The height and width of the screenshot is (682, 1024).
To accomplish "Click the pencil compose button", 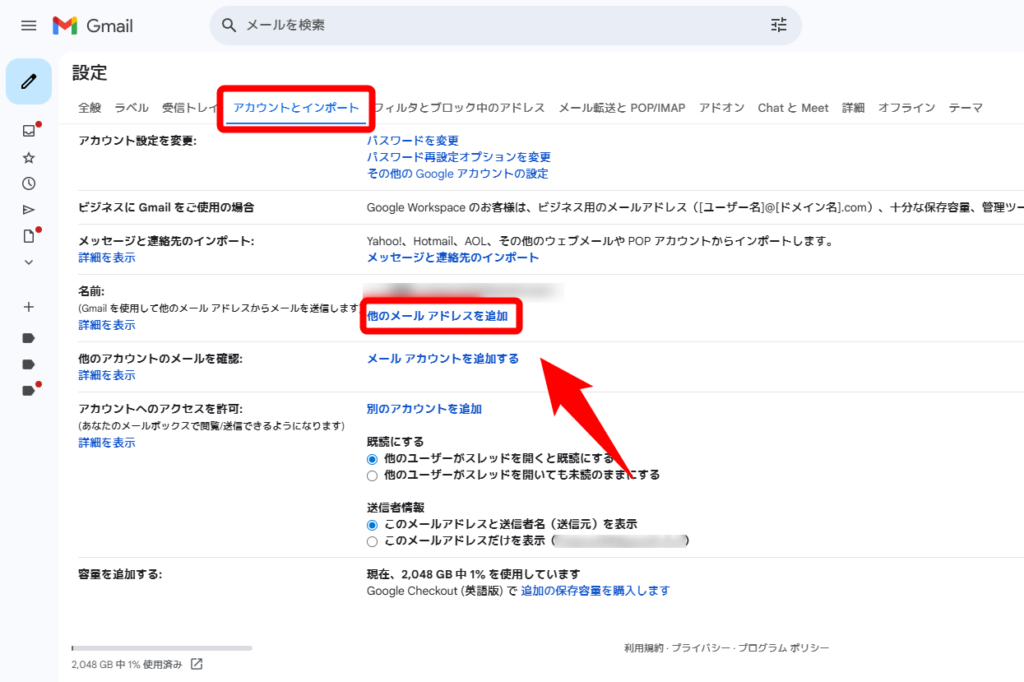I will pyautogui.click(x=29, y=81).
